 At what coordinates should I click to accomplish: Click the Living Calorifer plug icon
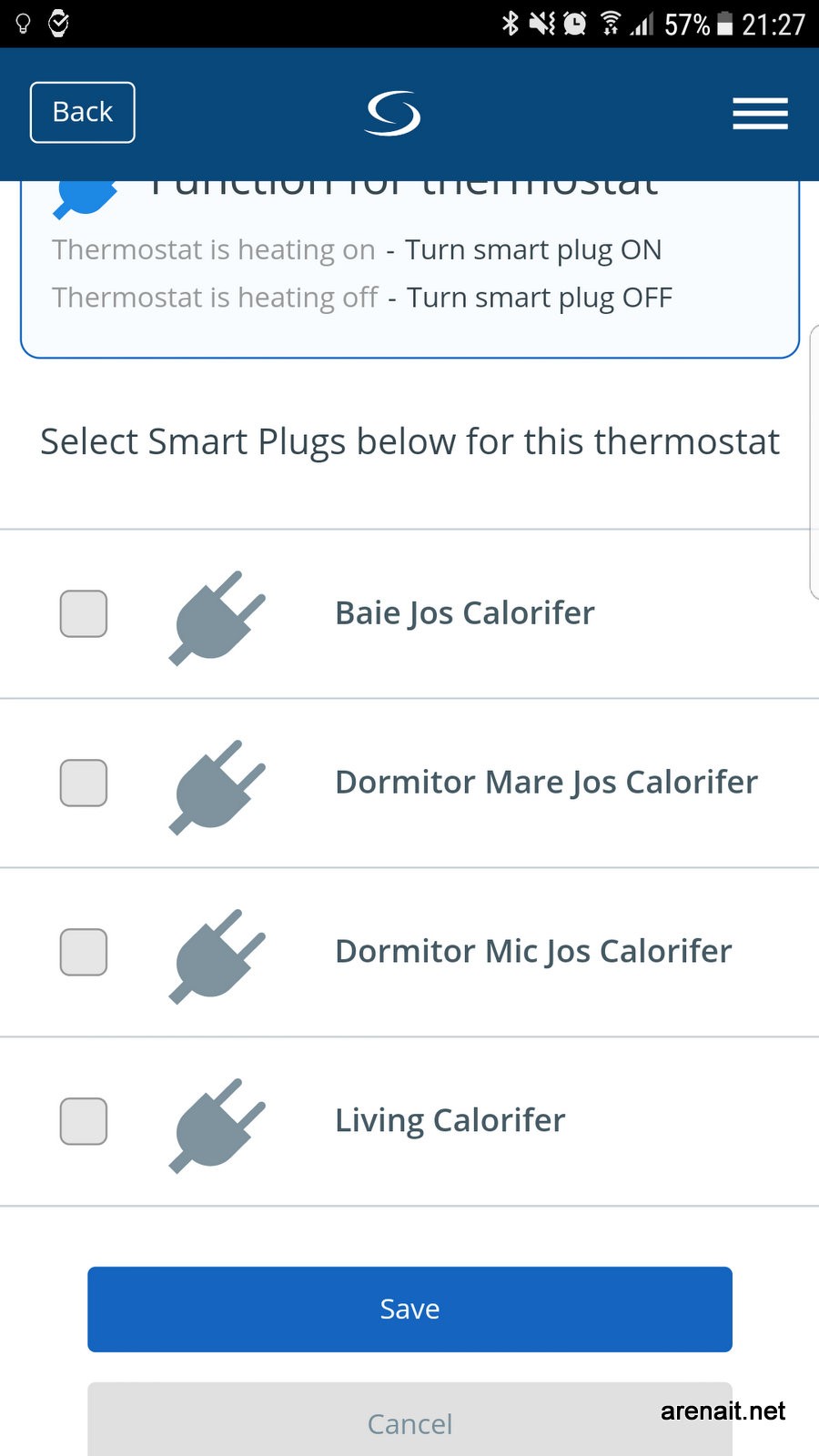tap(217, 1125)
